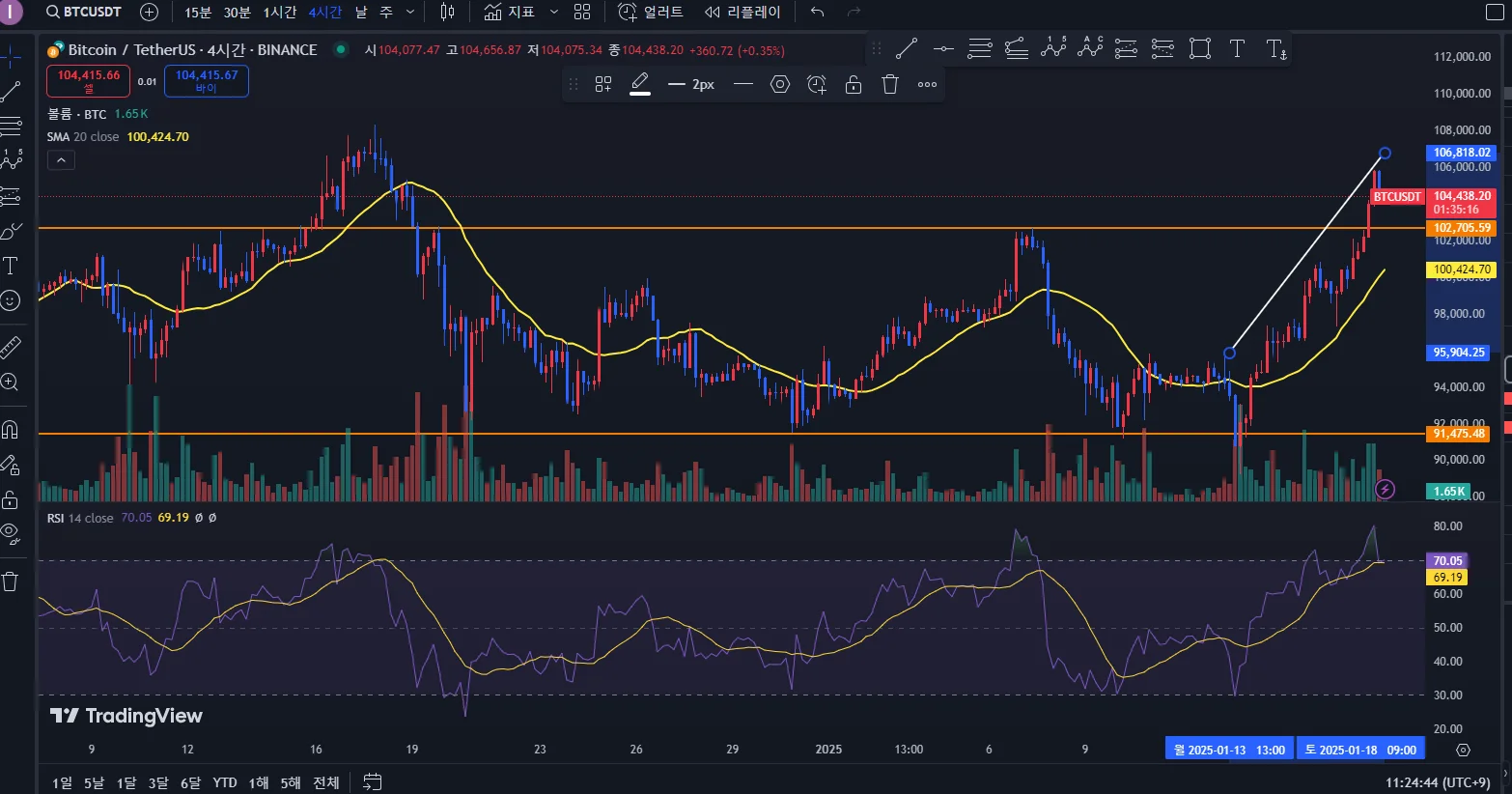Enter fullscreen mode from top-right icon
This screenshot has height=794, width=1512.
[x=1494, y=12]
